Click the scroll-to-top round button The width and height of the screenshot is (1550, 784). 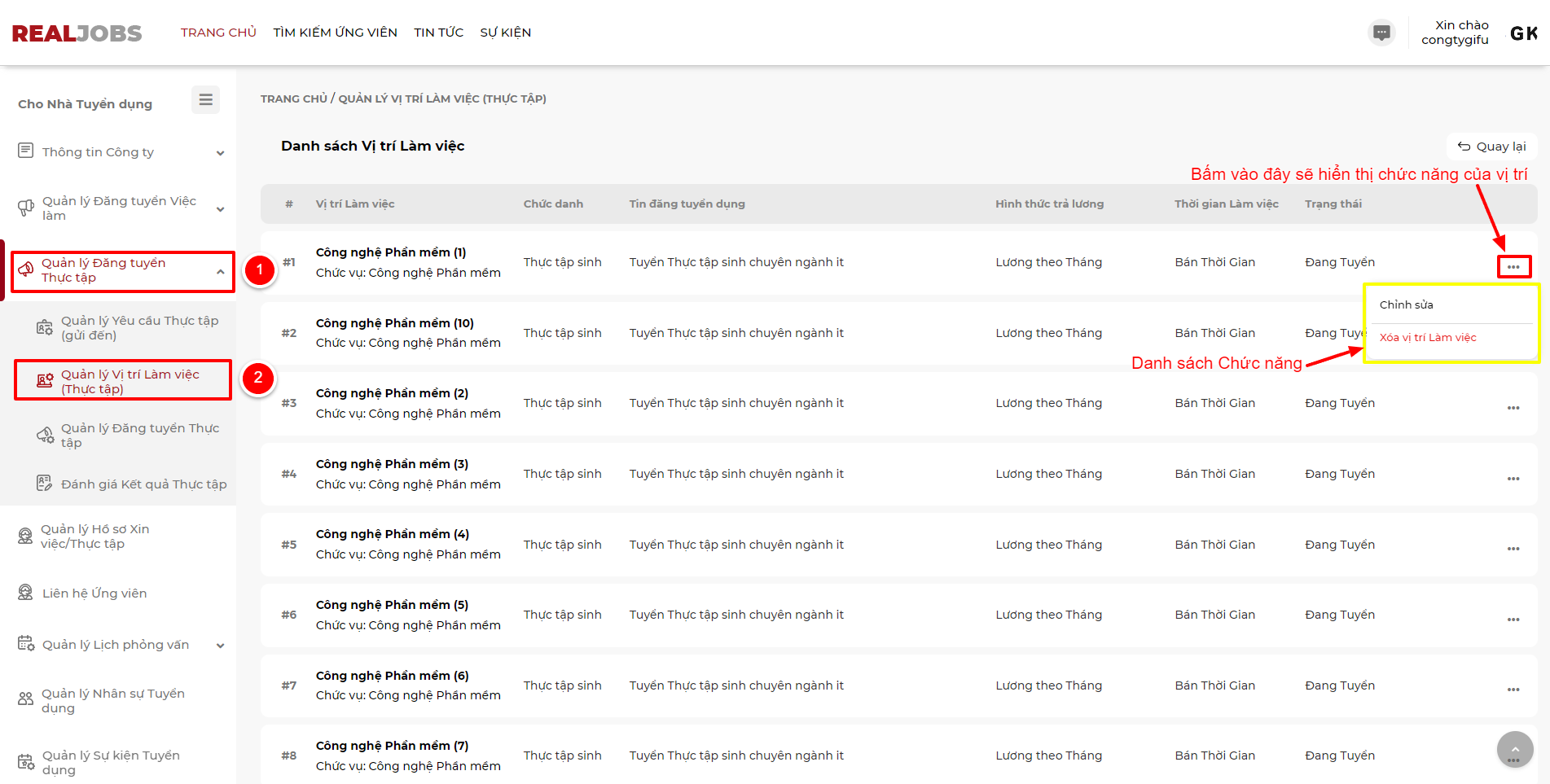[1514, 749]
